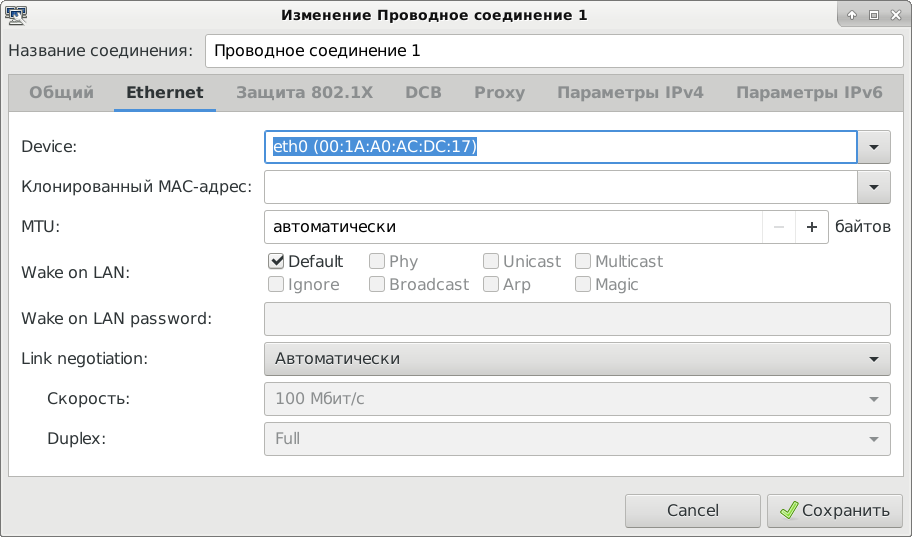Enable the Broadcast Wake on LAN checkbox
The image size is (912, 537).
click(377, 284)
